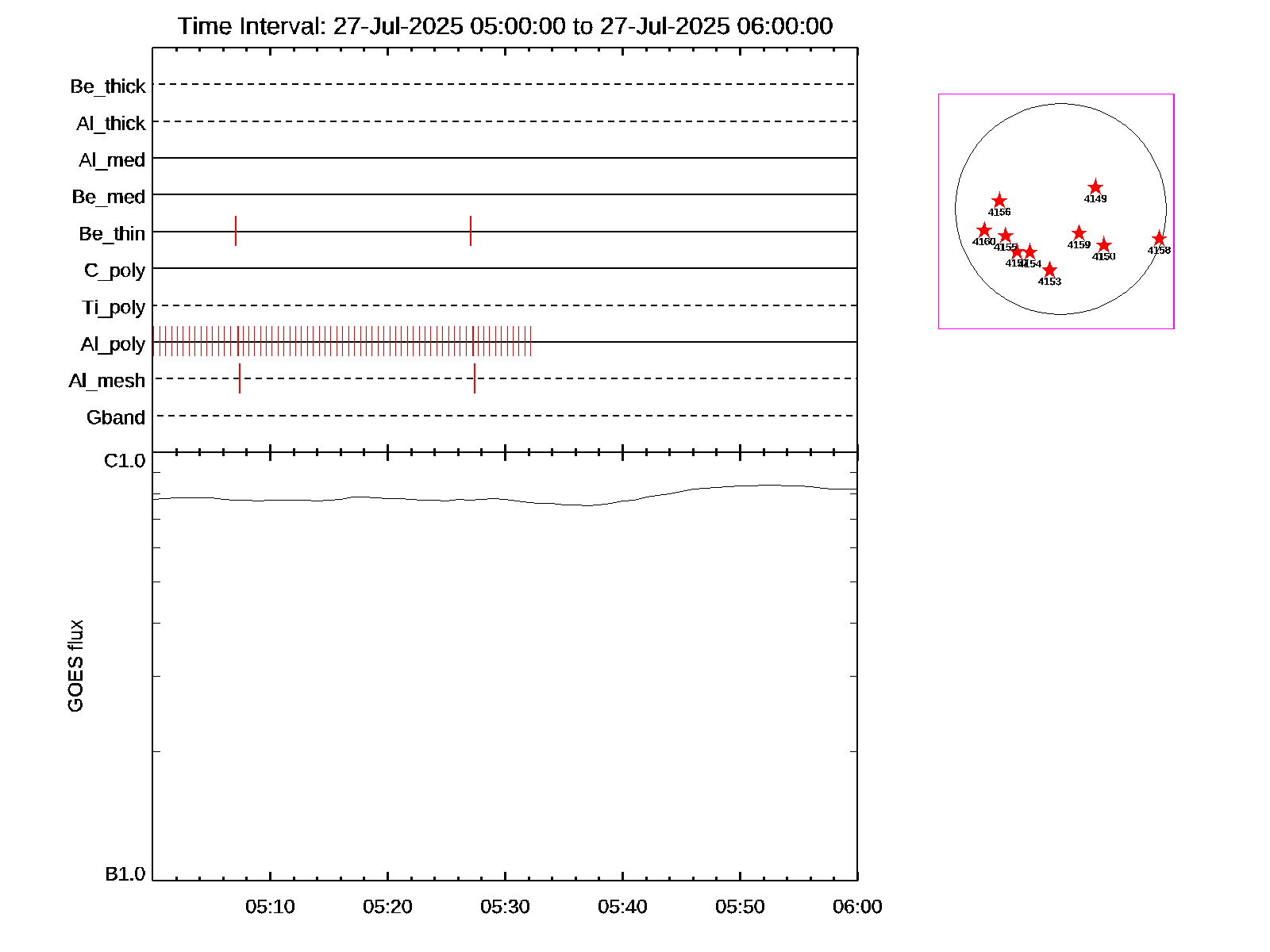Select the star marker for region 4155

click(1006, 236)
